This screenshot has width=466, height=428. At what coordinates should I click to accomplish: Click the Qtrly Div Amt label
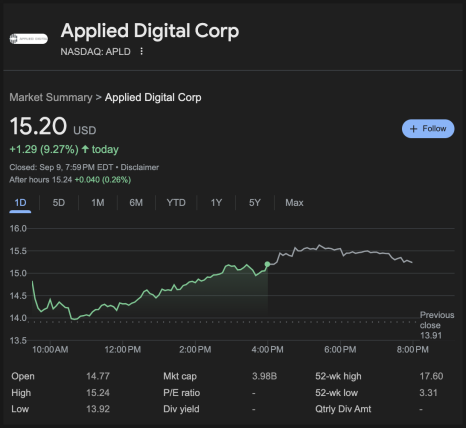click(343, 409)
